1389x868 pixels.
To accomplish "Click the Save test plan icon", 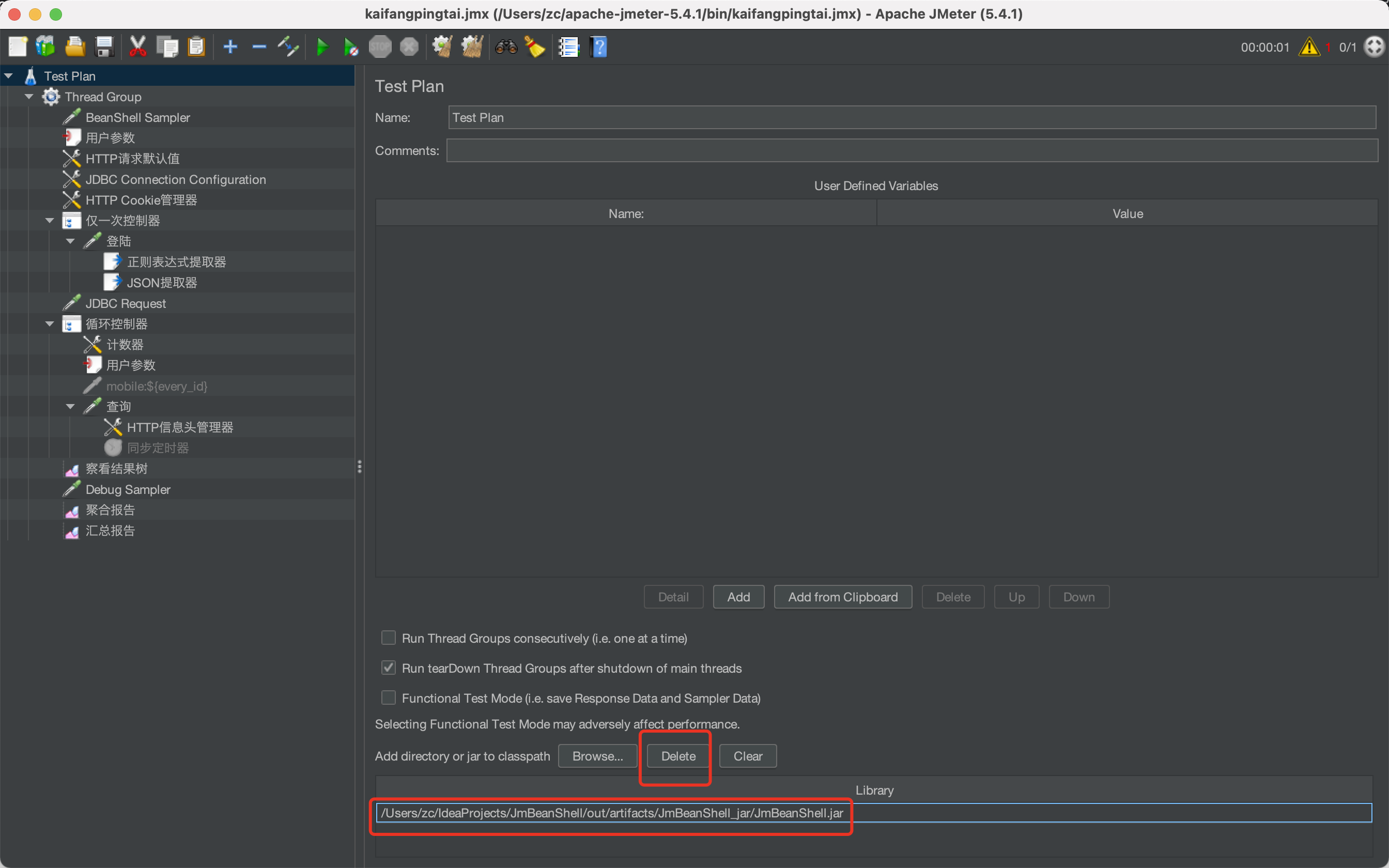I will pyautogui.click(x=105, y=47).
